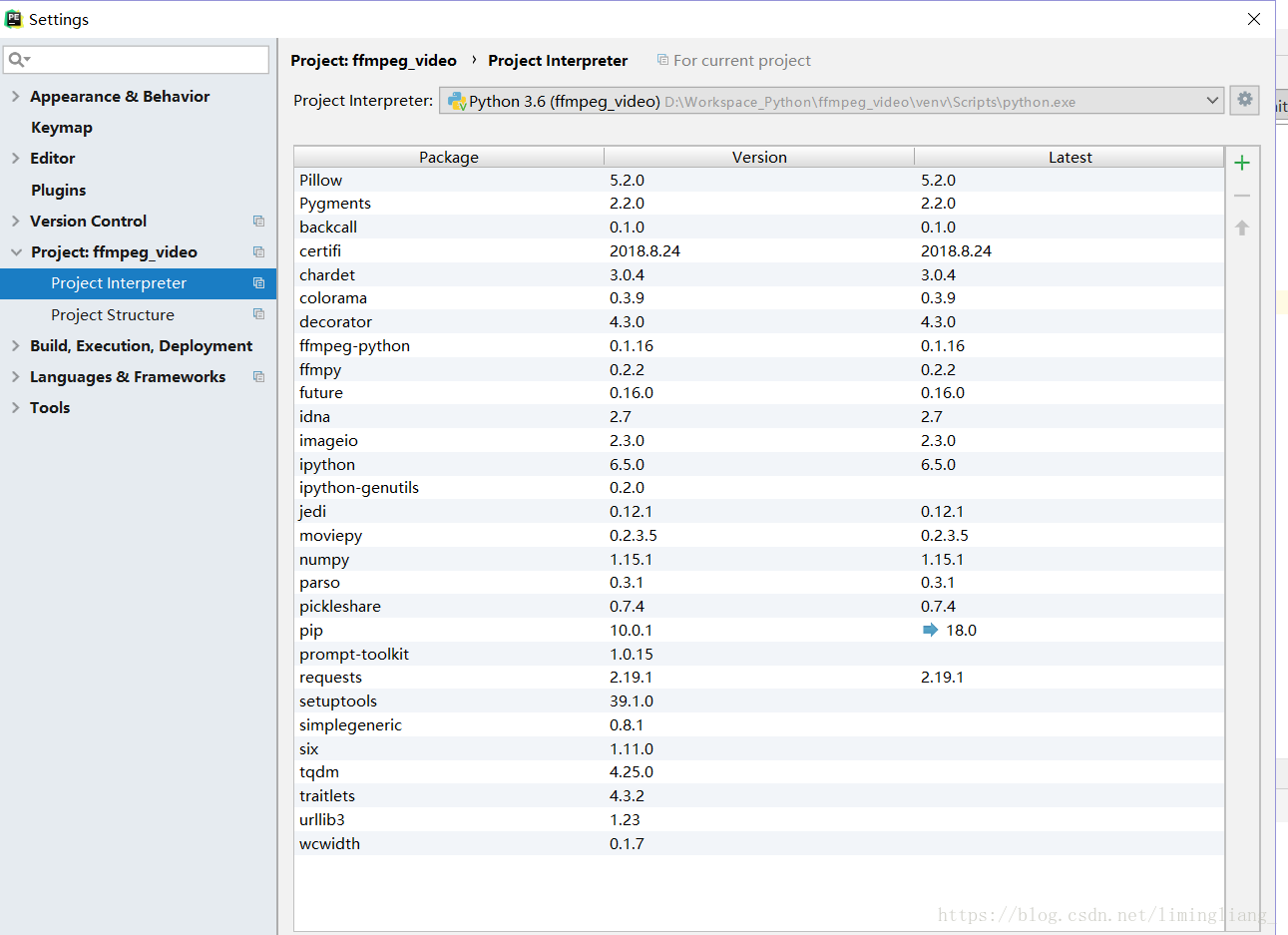1288x935 pixels.
Task: Expand Languages & Frameworks arrow
Action: (15, 376)
